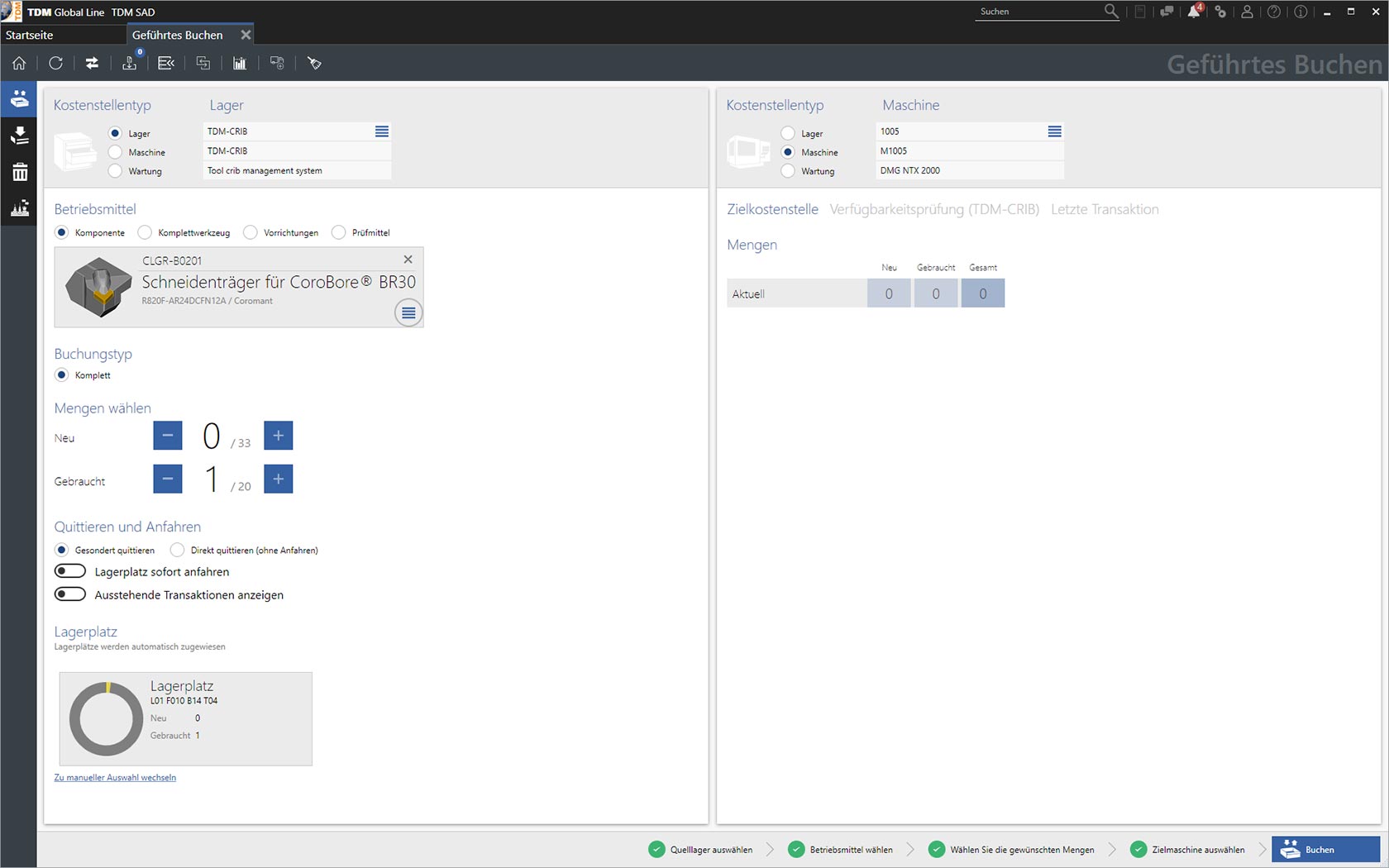1389x868 pixels.
Task: Click Wählen Sie die gewünschten Mengen step
Action: click(1011, 849)
